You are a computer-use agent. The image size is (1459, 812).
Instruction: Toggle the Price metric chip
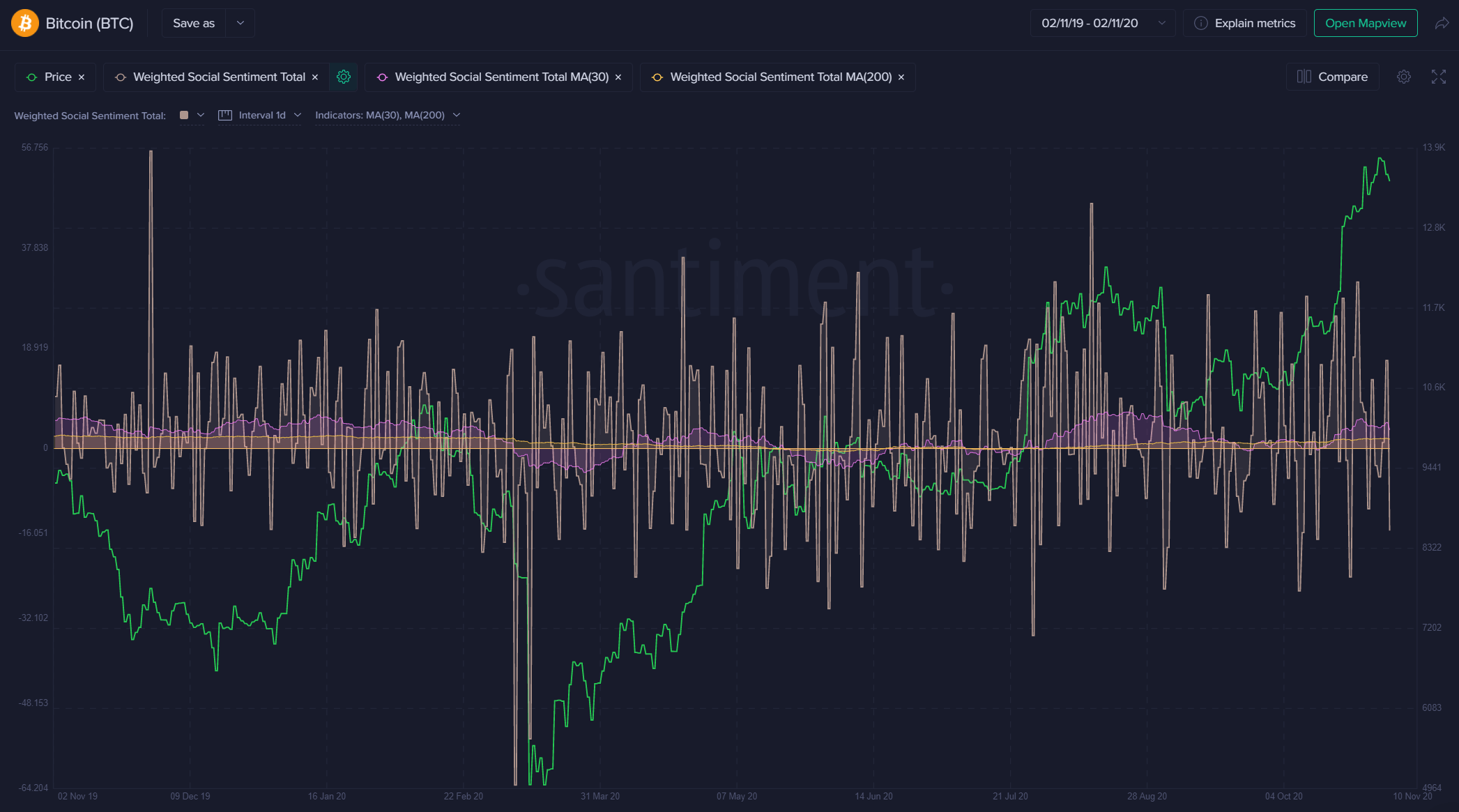(55, 77)
